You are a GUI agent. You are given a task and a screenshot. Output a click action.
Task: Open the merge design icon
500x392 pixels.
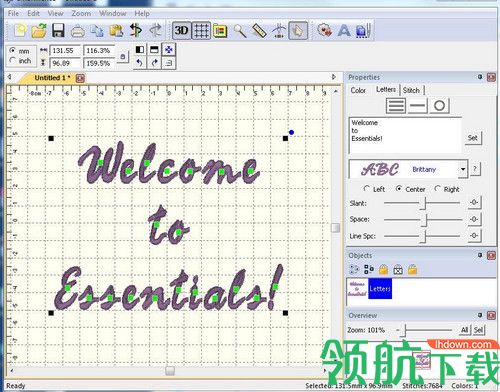pos(324,30)
